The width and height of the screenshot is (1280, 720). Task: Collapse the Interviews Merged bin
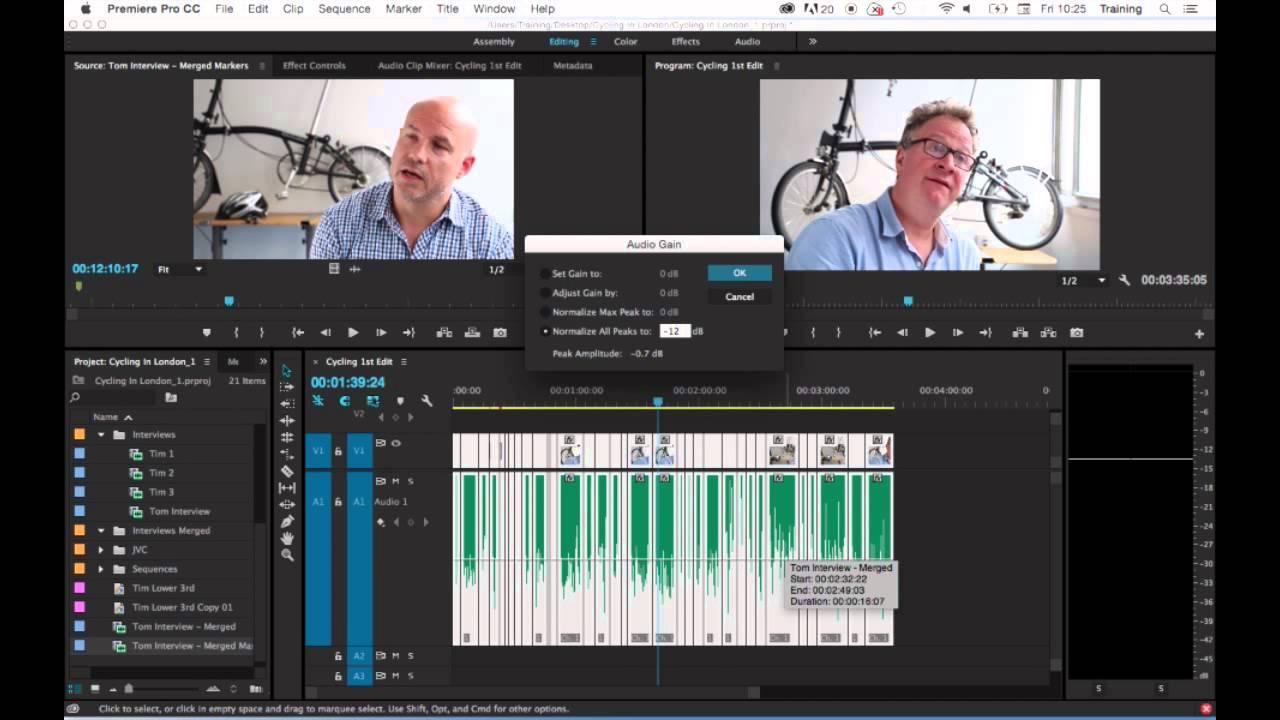coord(101,531)
